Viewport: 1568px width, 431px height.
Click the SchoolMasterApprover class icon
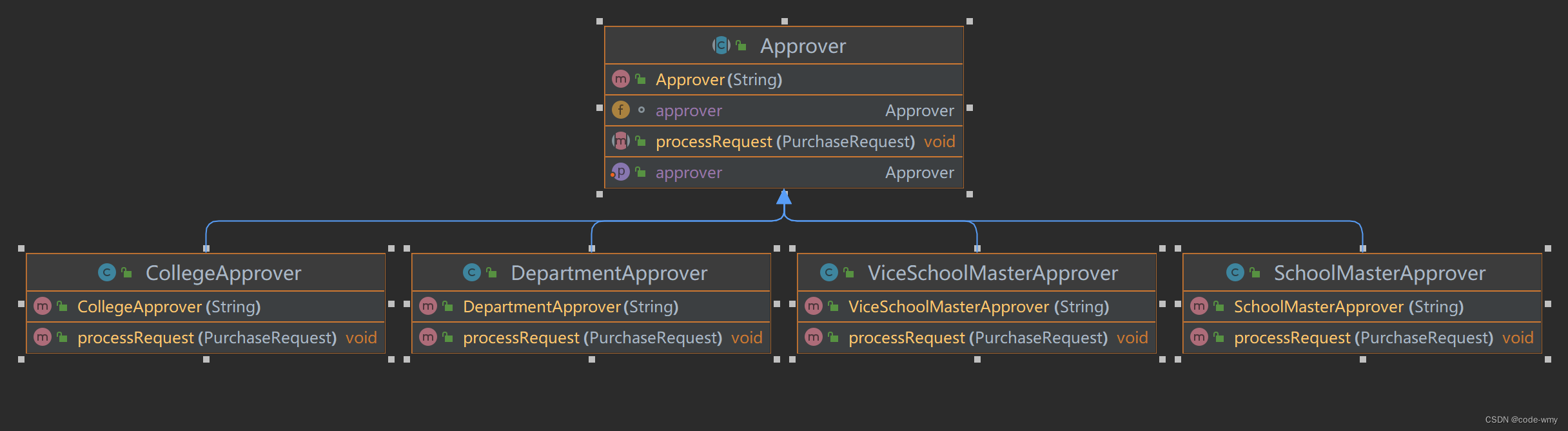pyautogui.click(x=1235, y=272)
